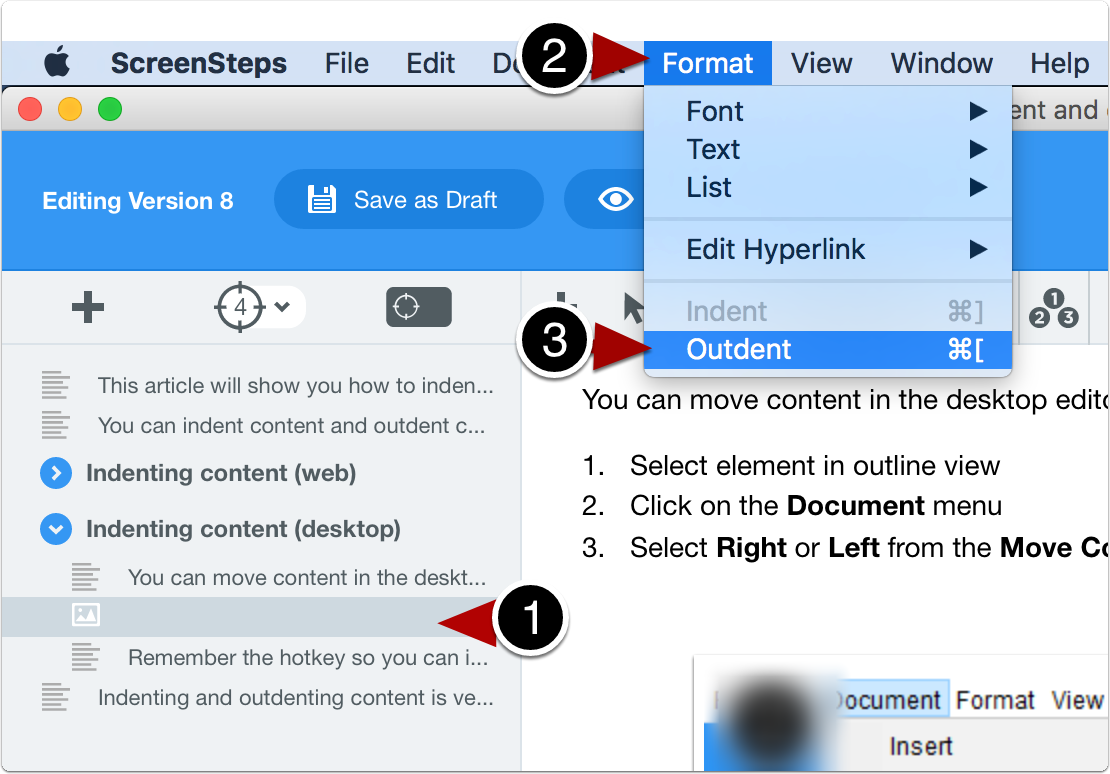Open the File menu
1110x774 pixels.
click(x=346, y=64)
